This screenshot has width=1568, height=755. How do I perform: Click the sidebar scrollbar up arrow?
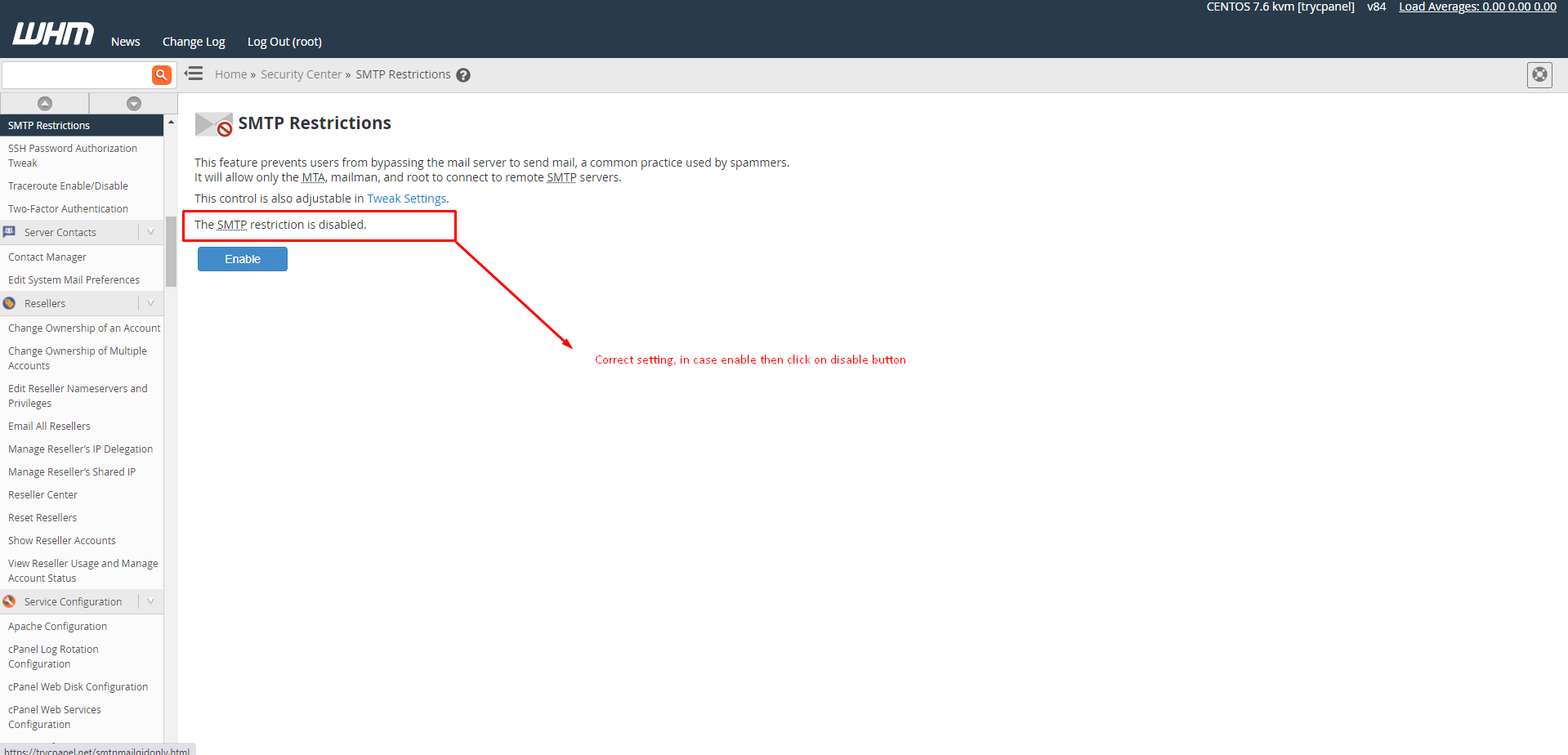coord(171,122)
